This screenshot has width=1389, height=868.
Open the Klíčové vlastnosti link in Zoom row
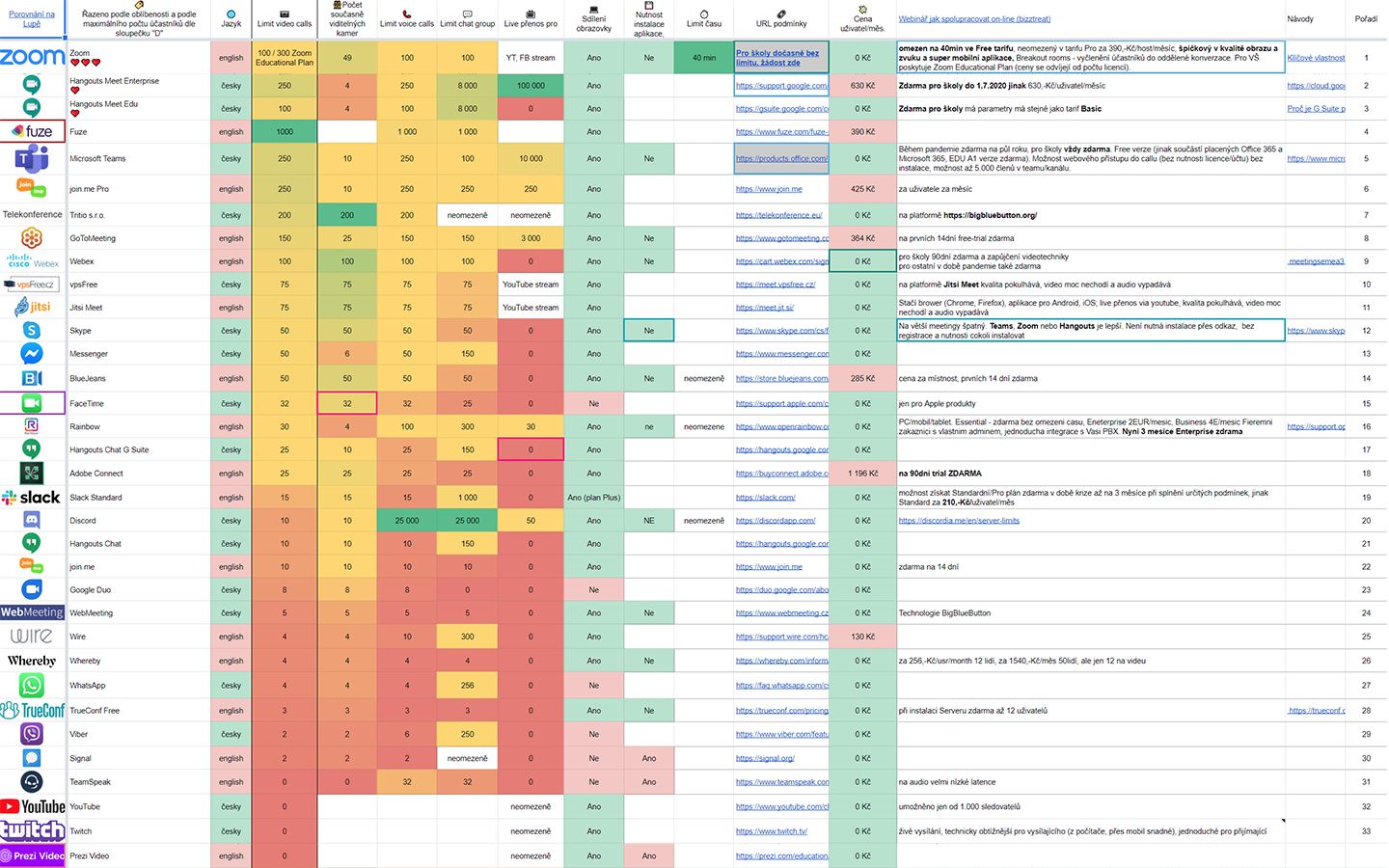1316,58
